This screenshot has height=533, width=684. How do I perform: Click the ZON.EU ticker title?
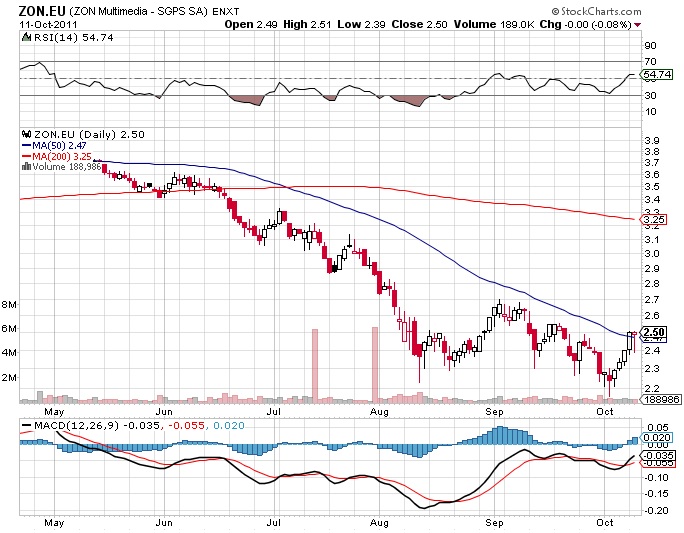(42, 11)
